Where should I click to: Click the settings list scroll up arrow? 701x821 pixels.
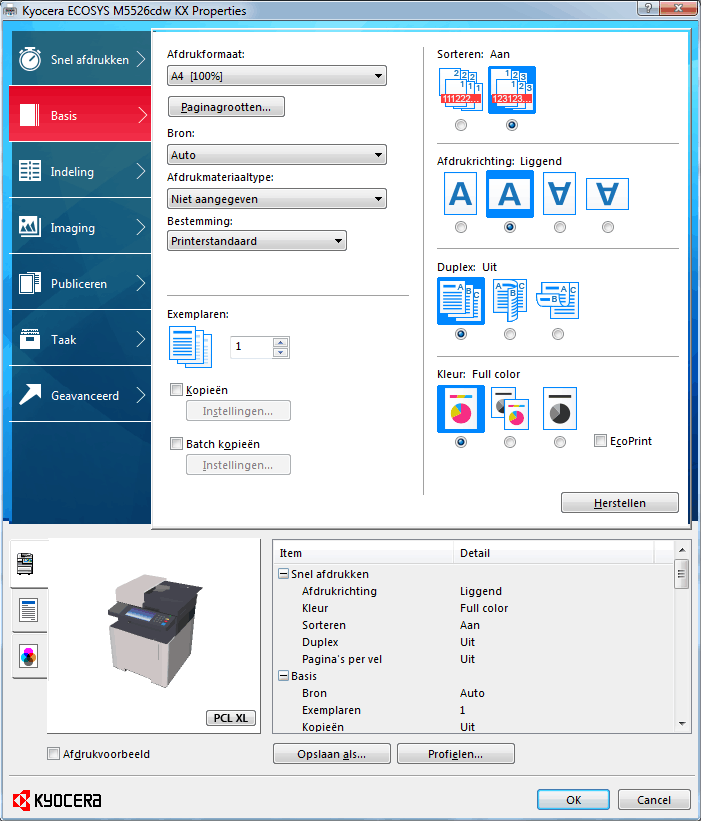coord(682,550)
